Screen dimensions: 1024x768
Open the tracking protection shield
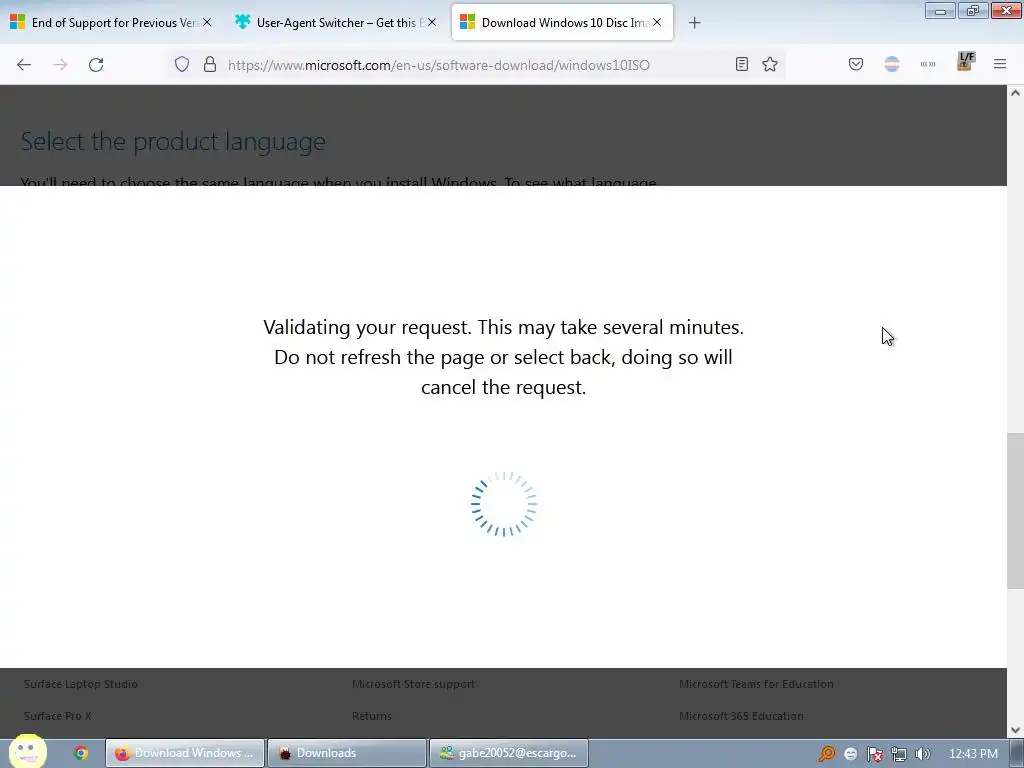182,64
